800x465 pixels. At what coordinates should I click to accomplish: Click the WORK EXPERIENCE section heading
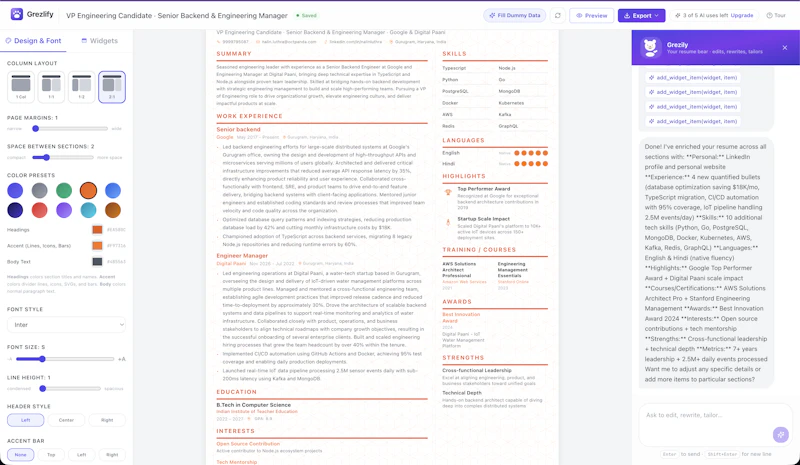(x=249, y=116)
